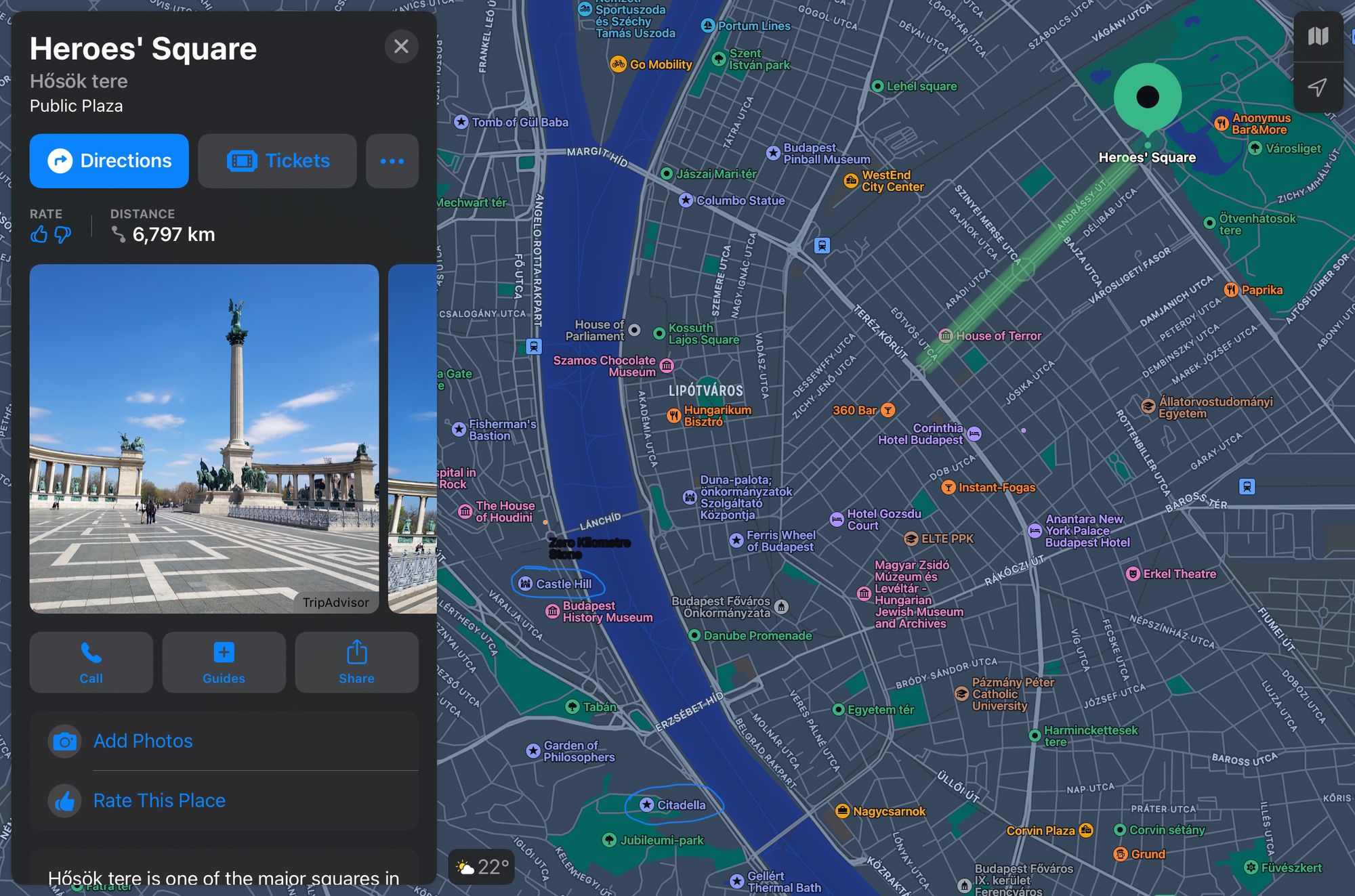The height and width of the screenshot is (896, 1355).
Task: Click the Tickets button
Action: point(277,161)
